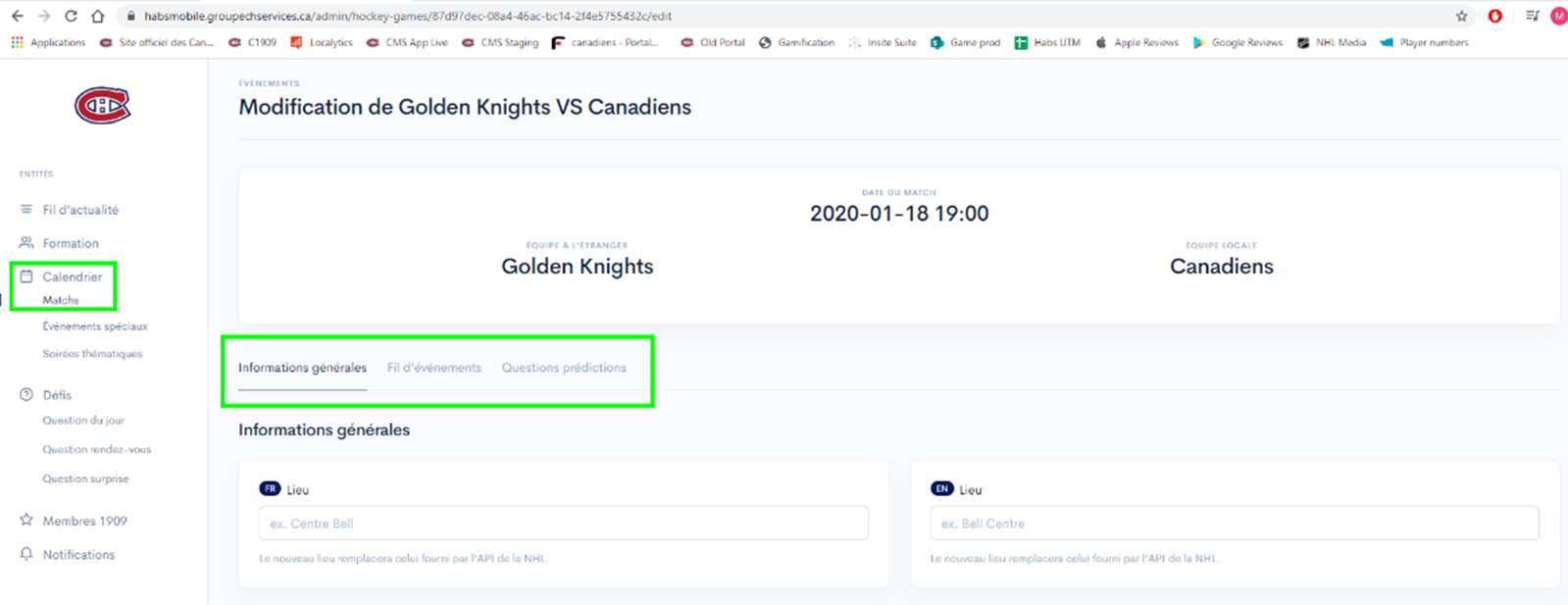Click the French Lieu input field
Viewport: 1568px width, 605px height.
click(563, 524)
